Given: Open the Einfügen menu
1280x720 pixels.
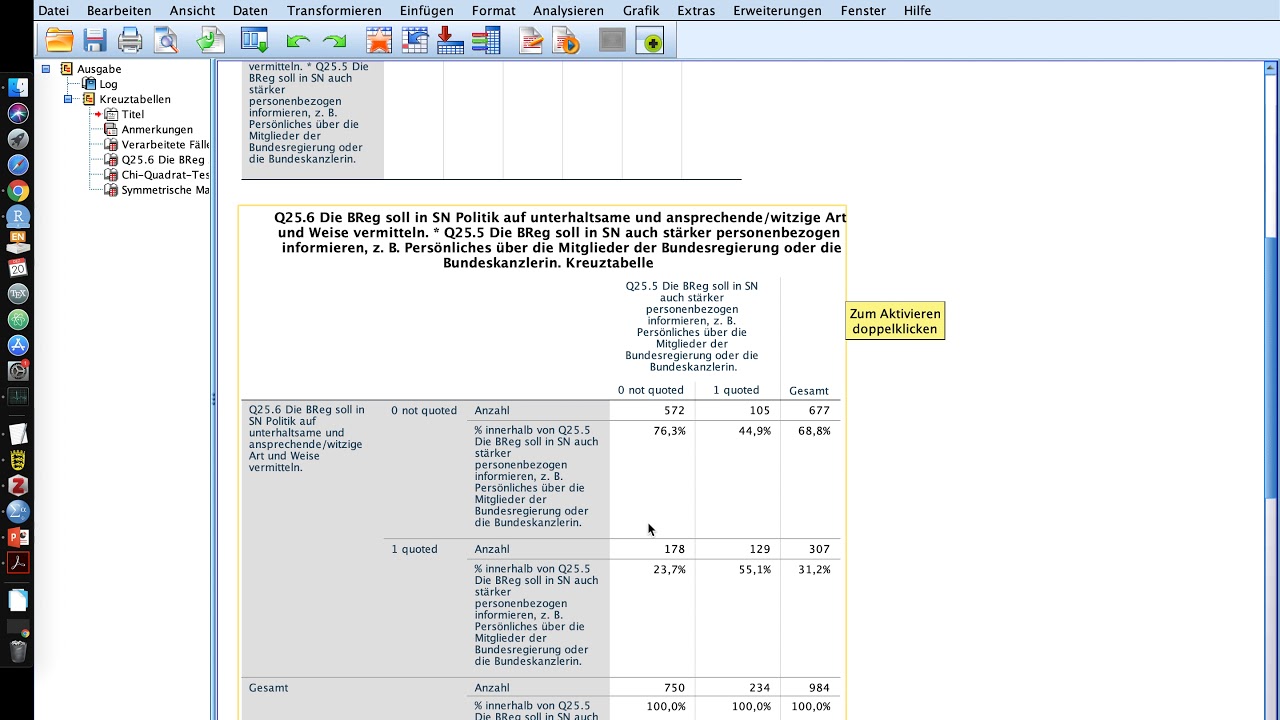Looking at the screenshot, I should [x=426, y=10].
